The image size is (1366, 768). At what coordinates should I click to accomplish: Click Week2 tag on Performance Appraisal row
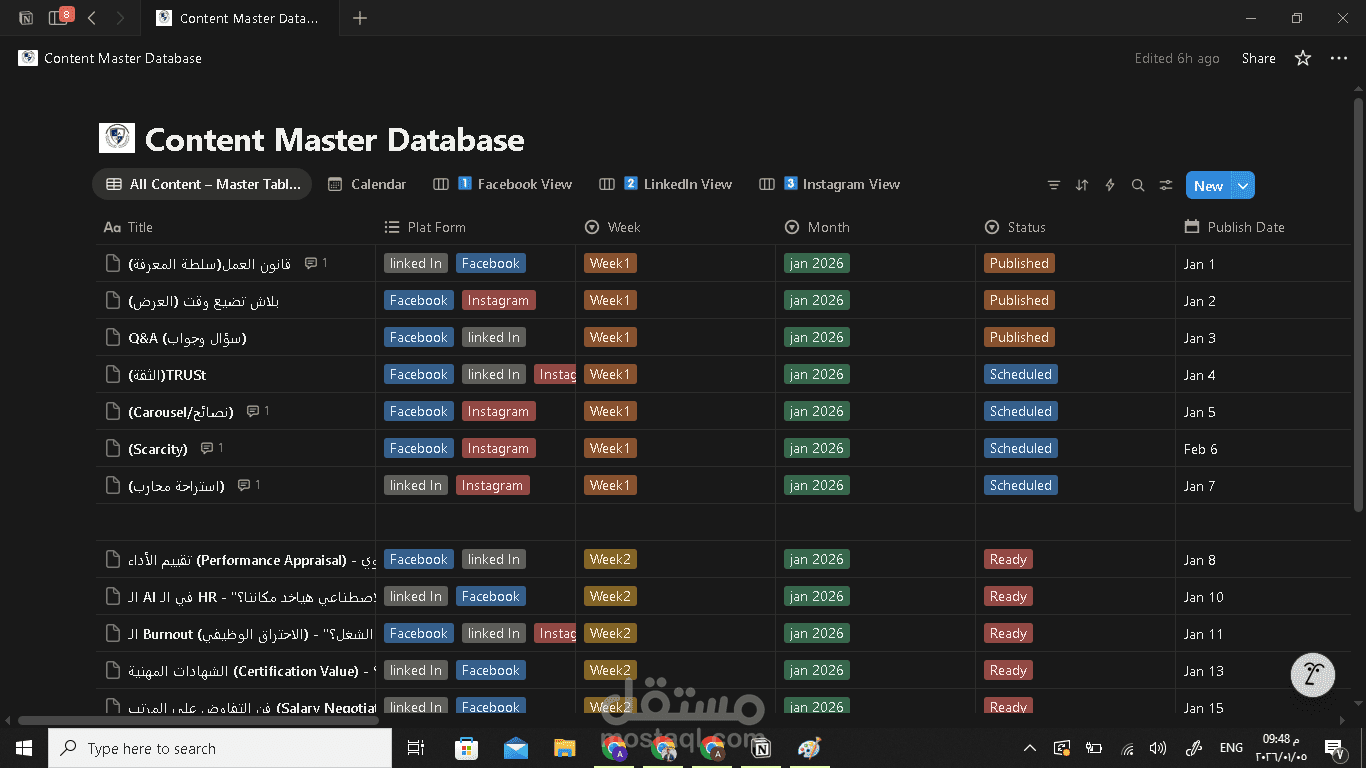(x=610, y=559)
